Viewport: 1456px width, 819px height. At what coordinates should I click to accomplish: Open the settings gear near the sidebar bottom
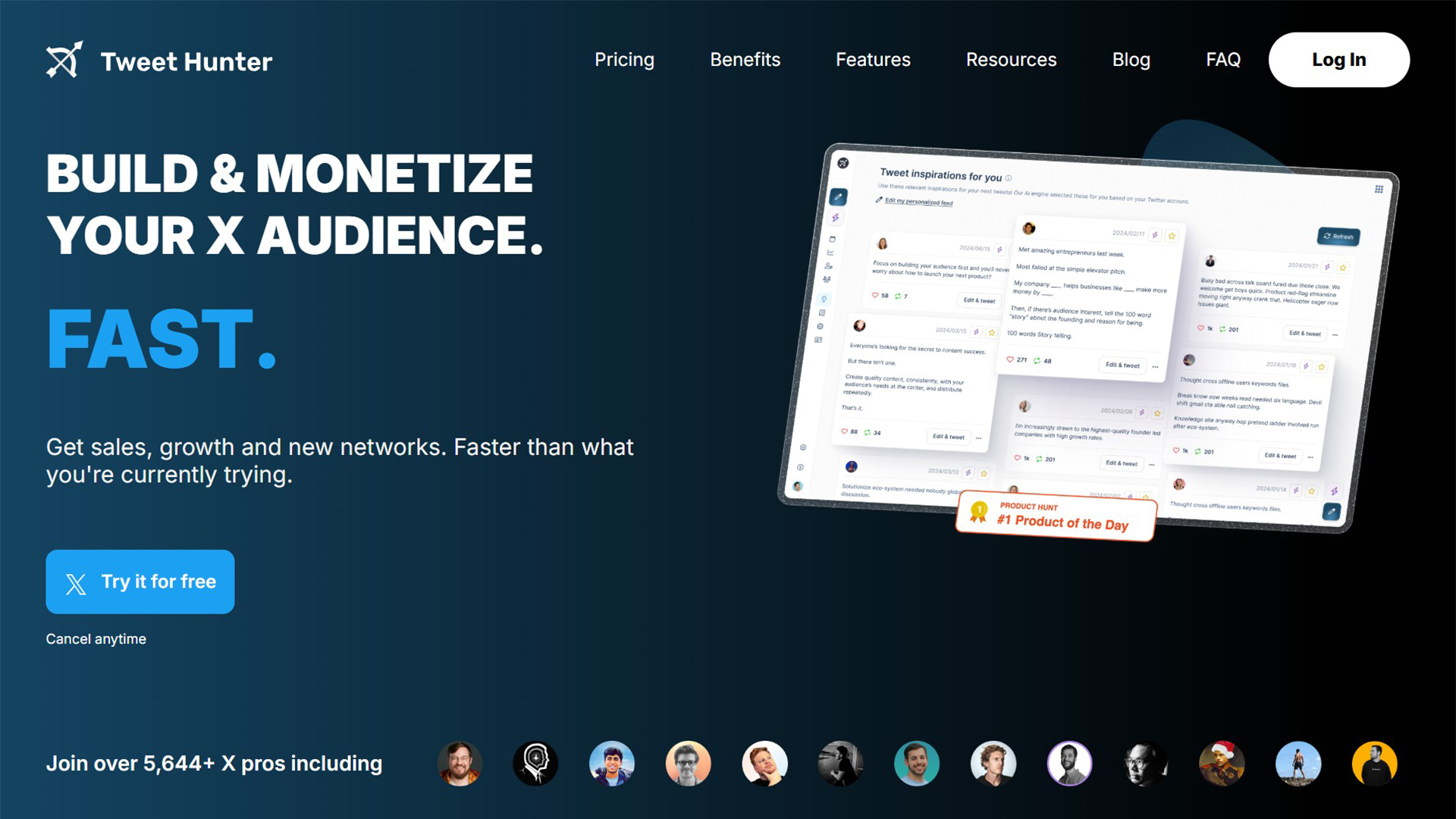tap(803, 447)
